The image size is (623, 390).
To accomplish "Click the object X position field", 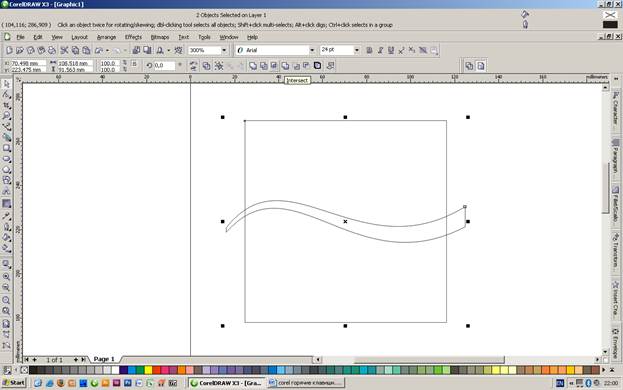I will (x=28, y=63).
